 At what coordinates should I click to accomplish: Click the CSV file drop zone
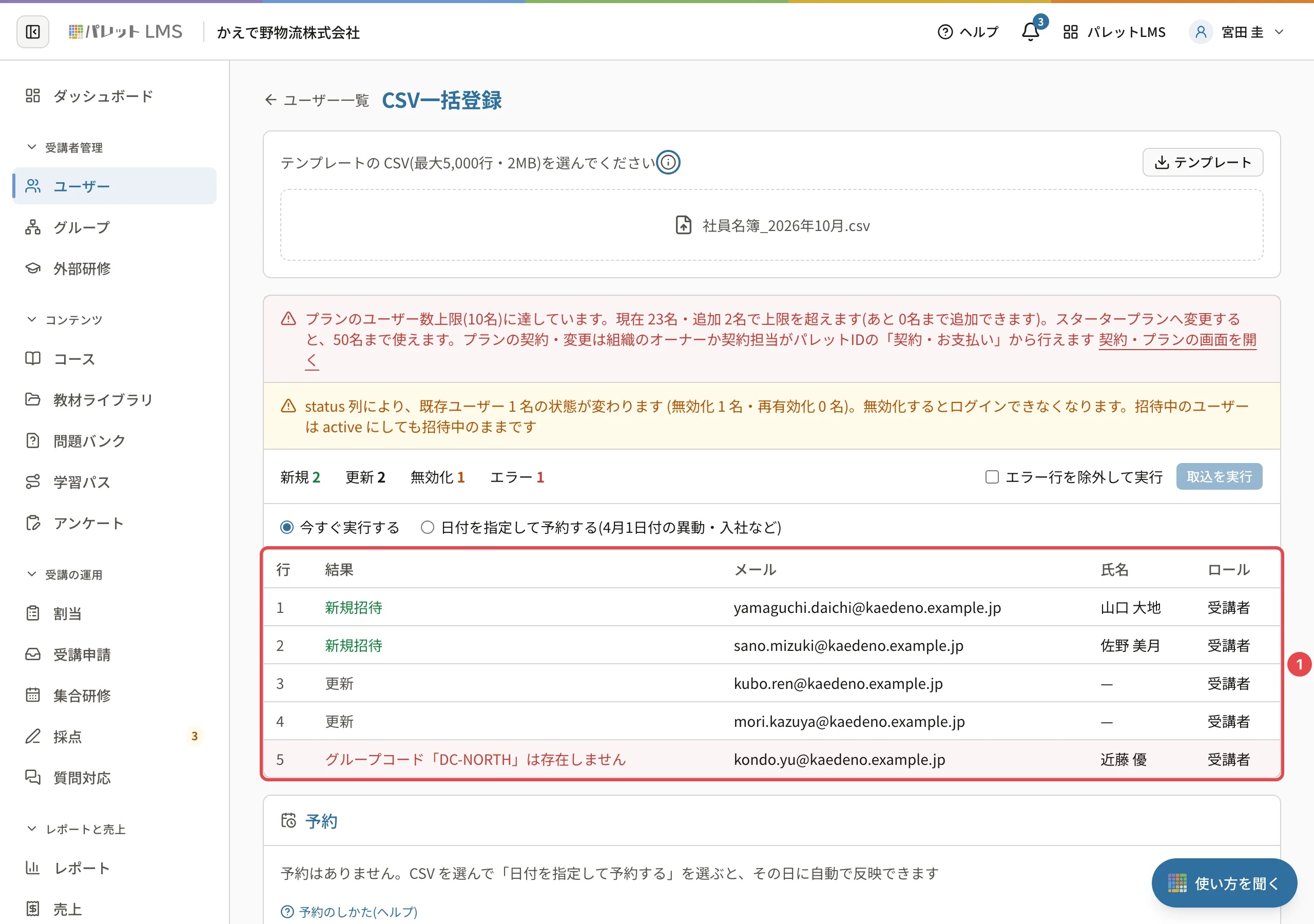[771, 225]
